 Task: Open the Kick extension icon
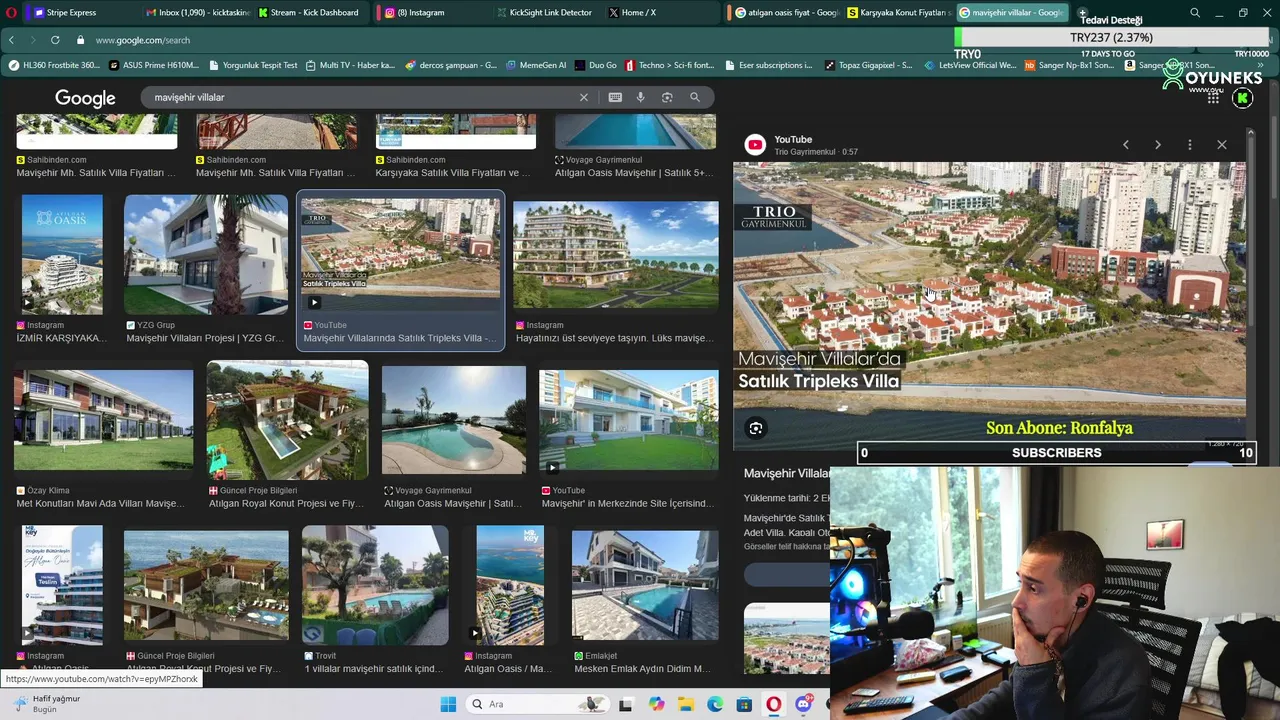(x=1243, y=98)
